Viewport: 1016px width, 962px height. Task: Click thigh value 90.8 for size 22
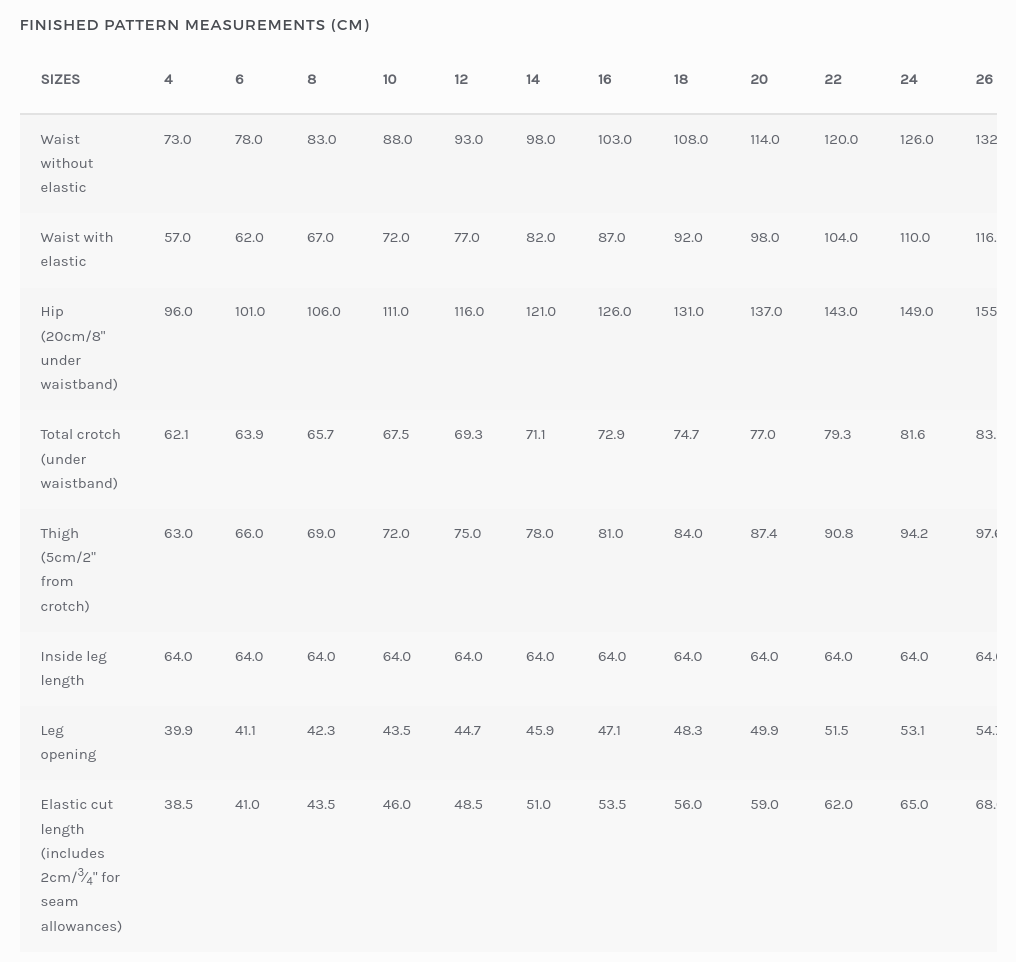(x=838, y=534)
